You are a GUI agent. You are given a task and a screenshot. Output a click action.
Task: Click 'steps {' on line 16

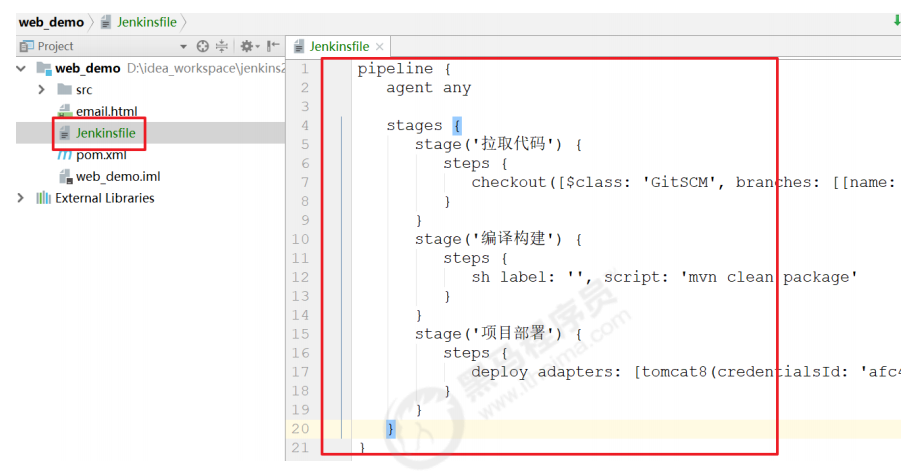coord(475,353)
